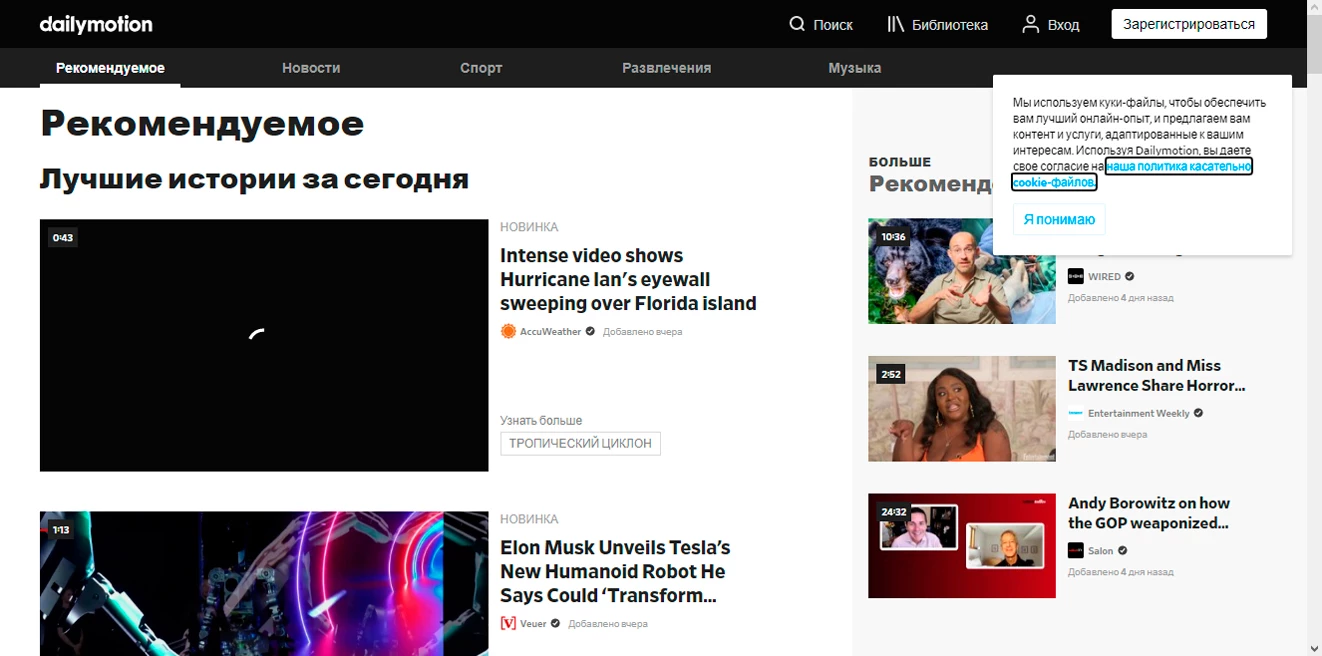Click the 10:36 duration badge
Viewport: 1322px width, 656px height.
893,237
